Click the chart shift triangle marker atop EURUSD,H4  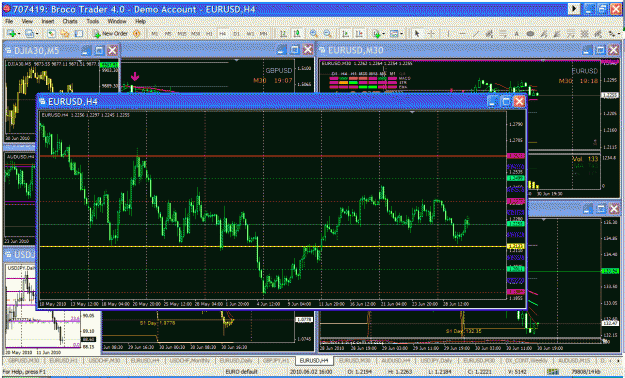coord(413,113)
